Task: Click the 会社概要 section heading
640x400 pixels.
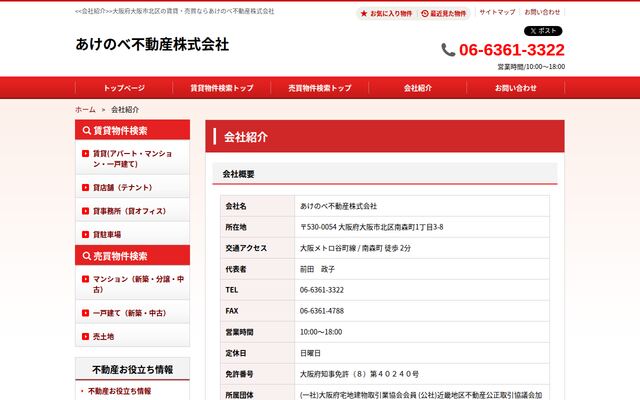Action: [238, 174]
